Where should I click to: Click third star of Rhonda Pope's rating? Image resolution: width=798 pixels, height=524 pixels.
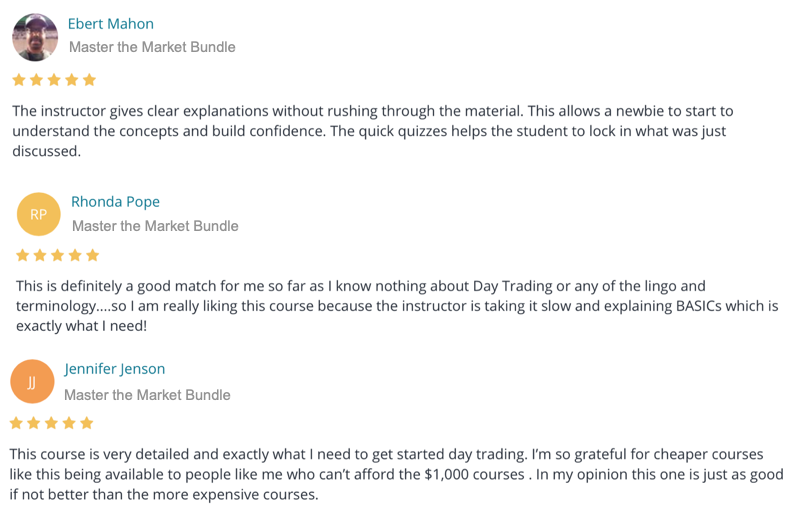58,255
